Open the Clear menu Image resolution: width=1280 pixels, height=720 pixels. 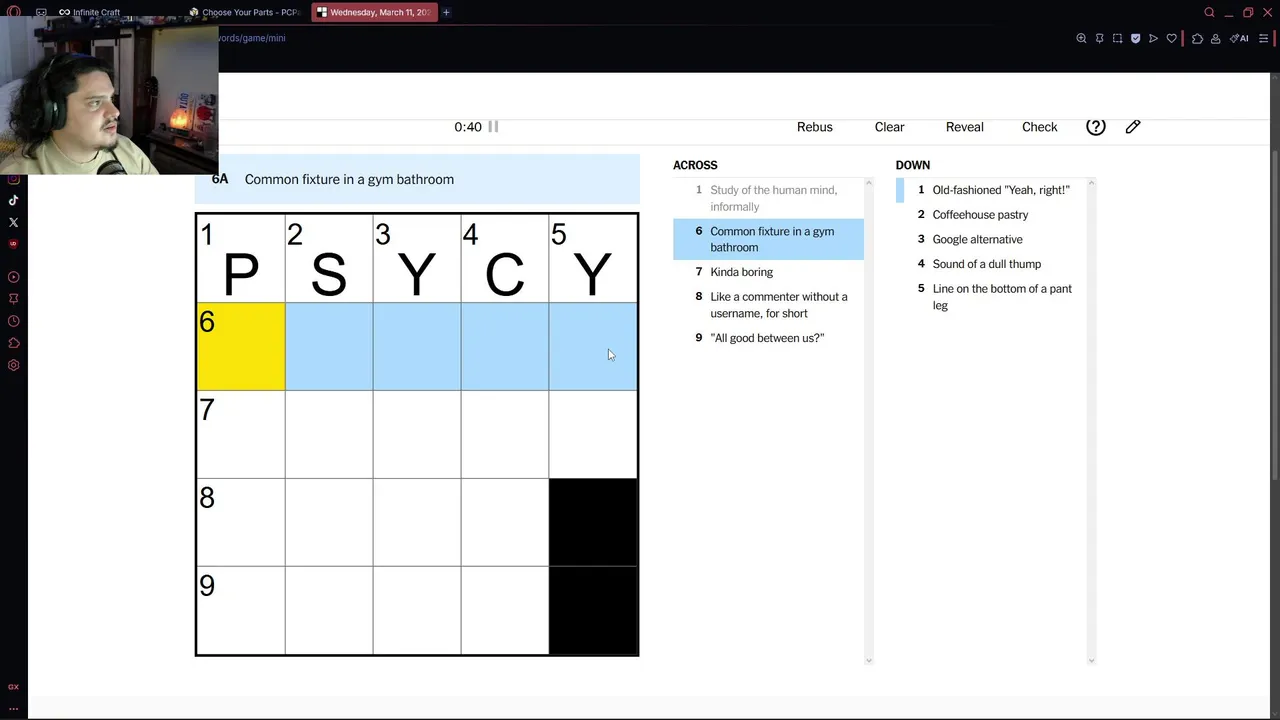pos(889,127)
